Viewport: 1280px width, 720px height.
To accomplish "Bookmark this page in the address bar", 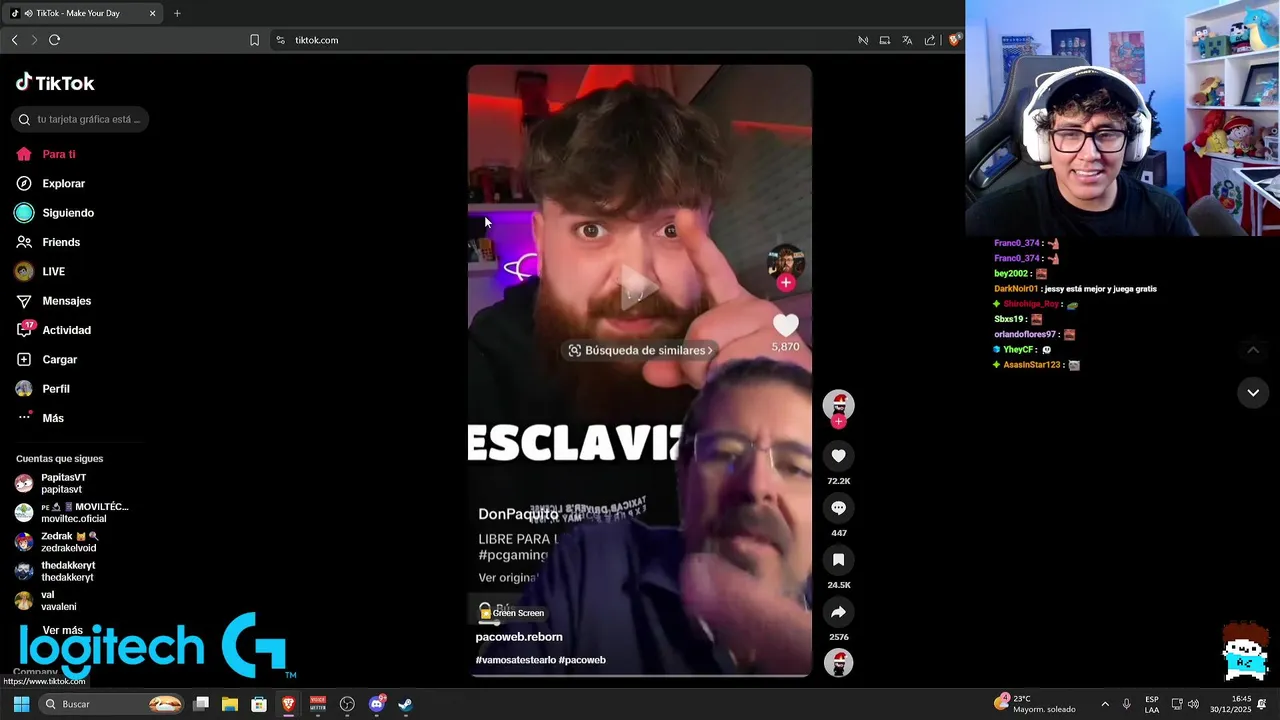I will 254,40.
